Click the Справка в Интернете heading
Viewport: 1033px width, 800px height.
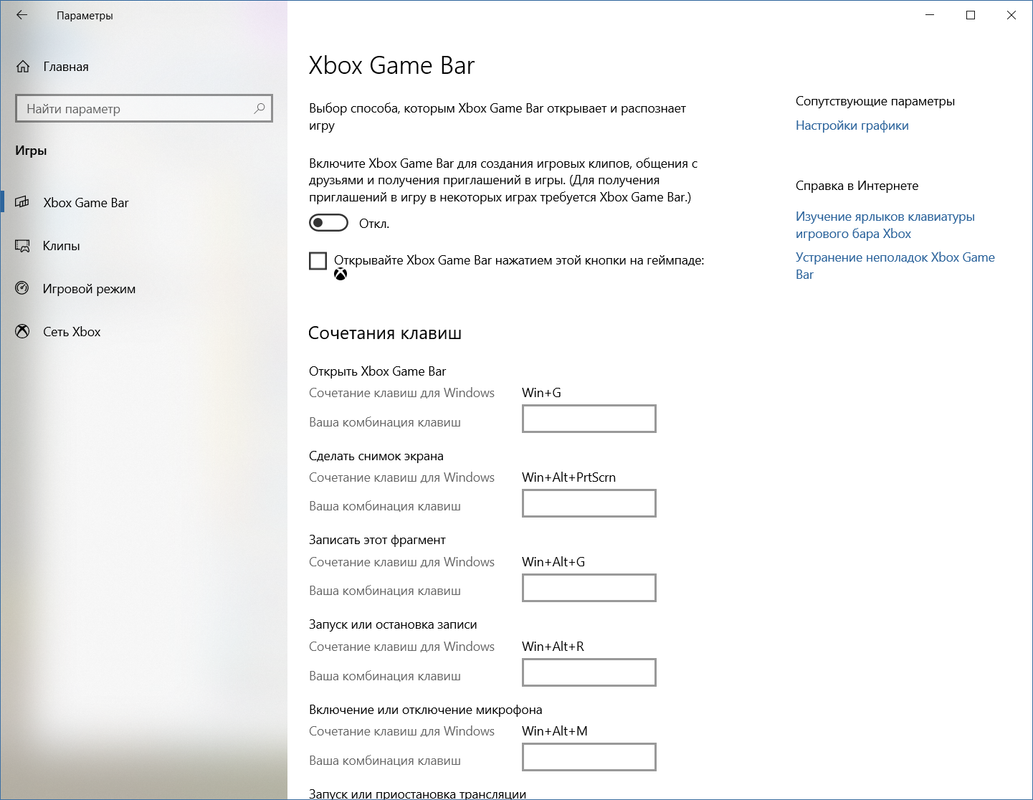856,185
